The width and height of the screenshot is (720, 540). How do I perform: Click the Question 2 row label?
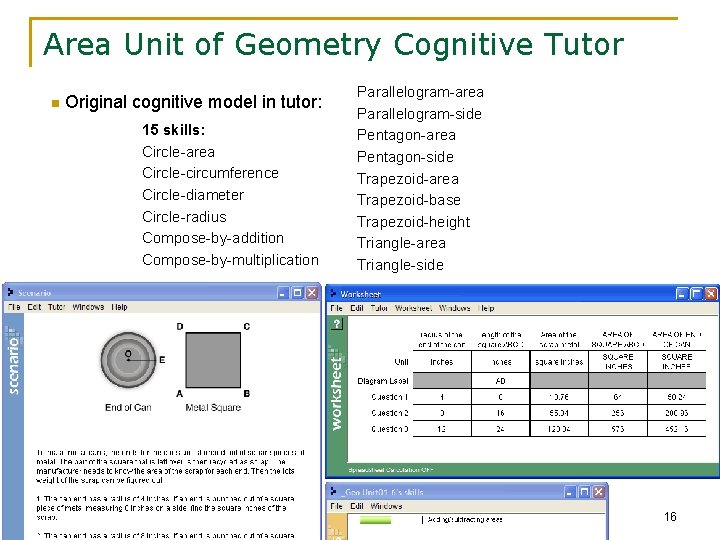pyautogui.click(x=390, y=413)
